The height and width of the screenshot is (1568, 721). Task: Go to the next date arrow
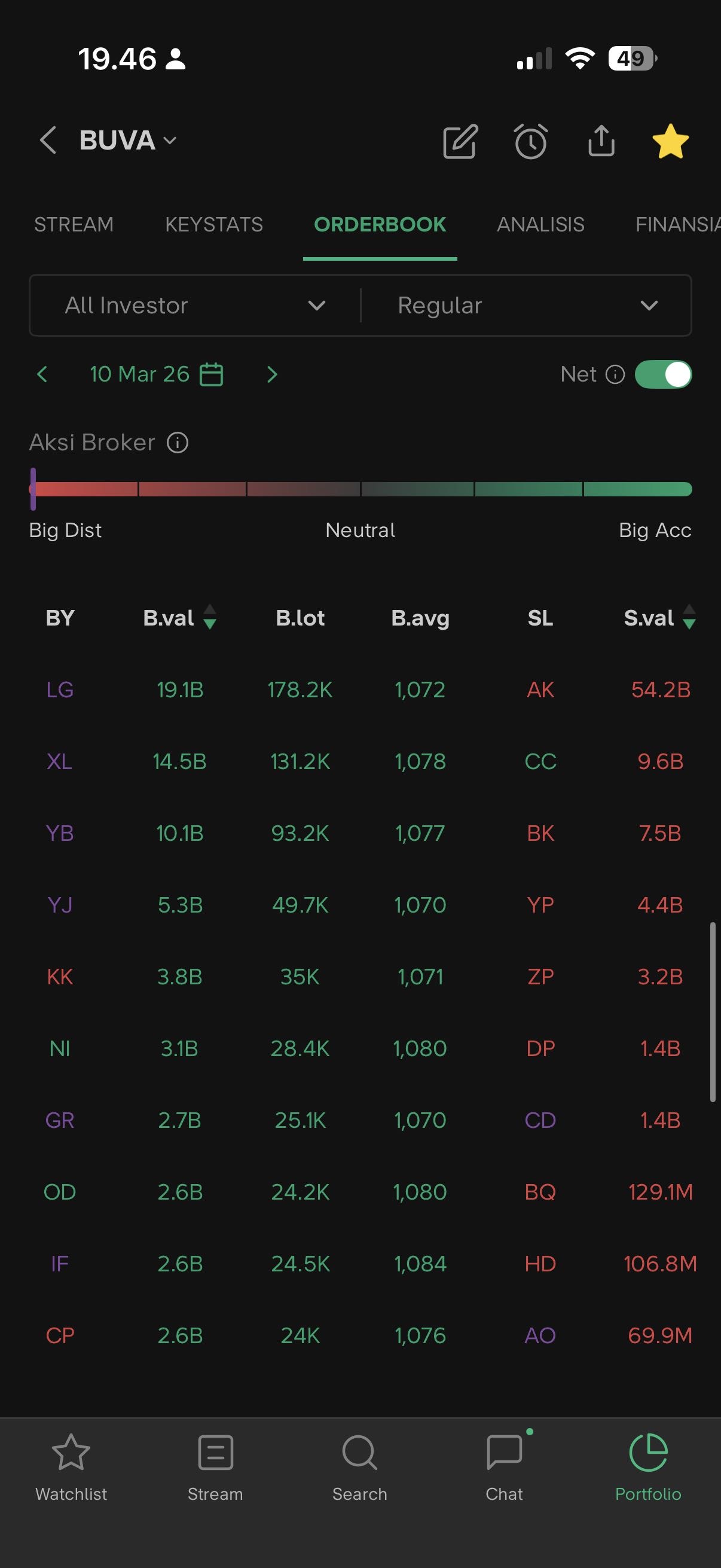tap(272, 374)
